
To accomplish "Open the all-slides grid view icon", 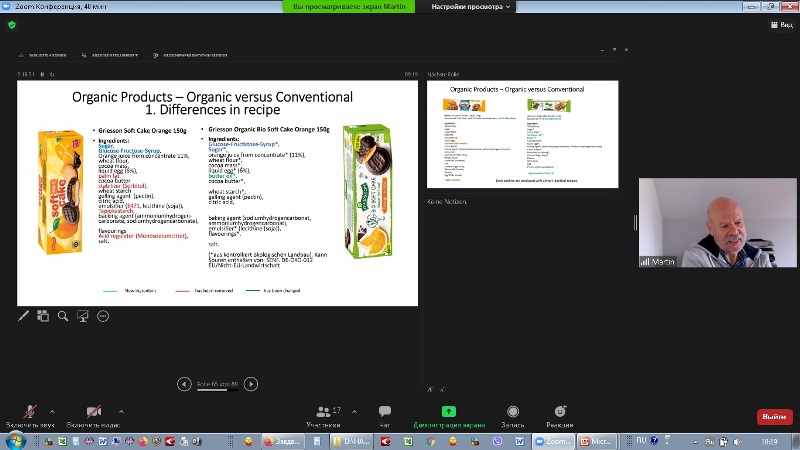I will pos(43,316).
